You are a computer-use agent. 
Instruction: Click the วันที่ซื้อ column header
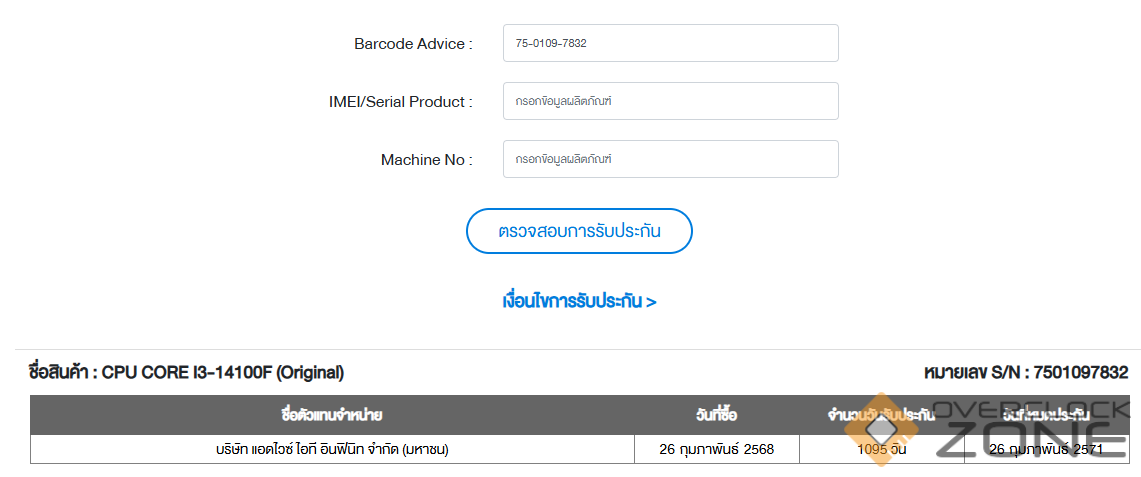pos(717,415)
